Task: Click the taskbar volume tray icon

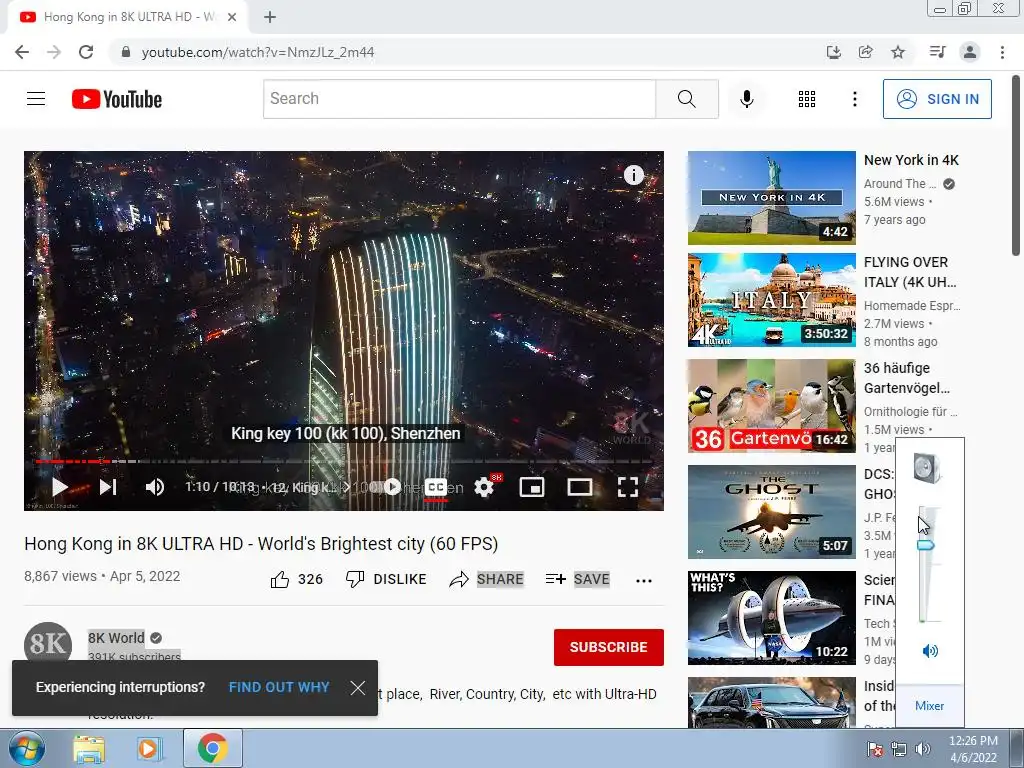Action: [x=923, y=749]
